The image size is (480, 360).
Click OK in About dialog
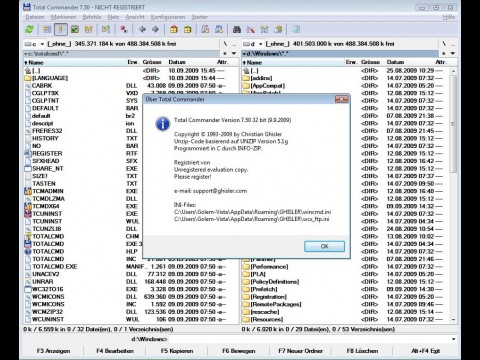click(324, 246)
